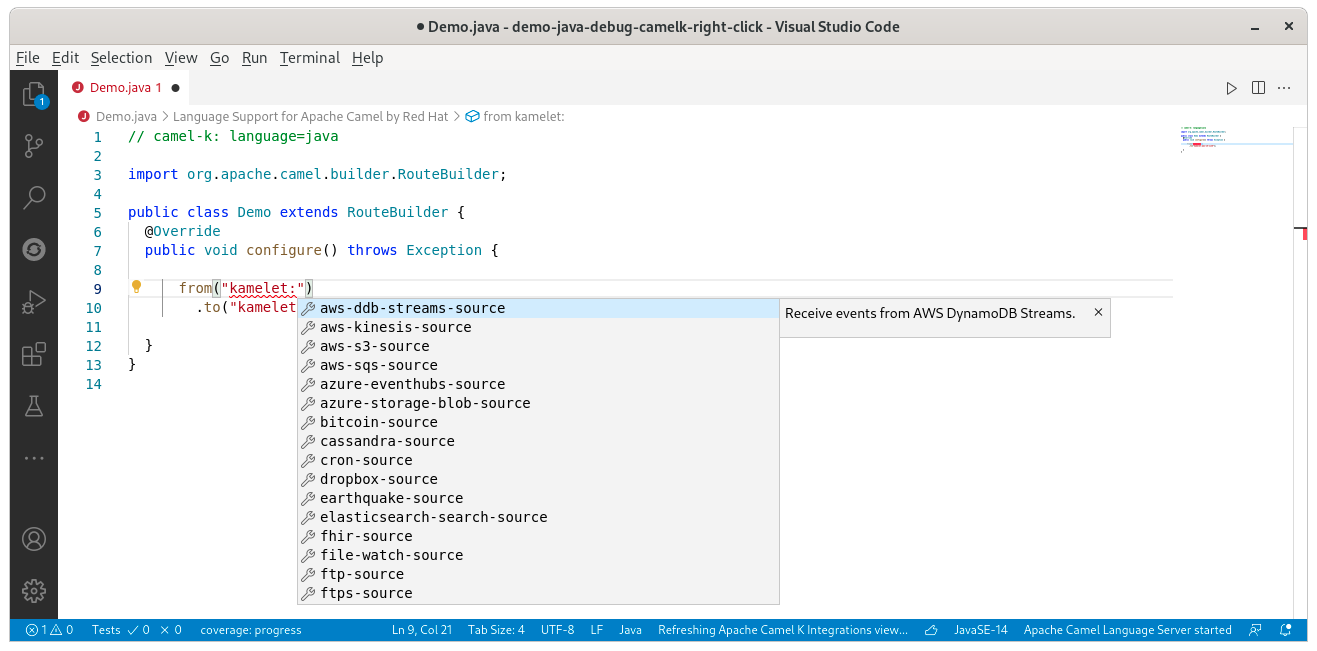Open the Run and Debug view

[34, 301]
